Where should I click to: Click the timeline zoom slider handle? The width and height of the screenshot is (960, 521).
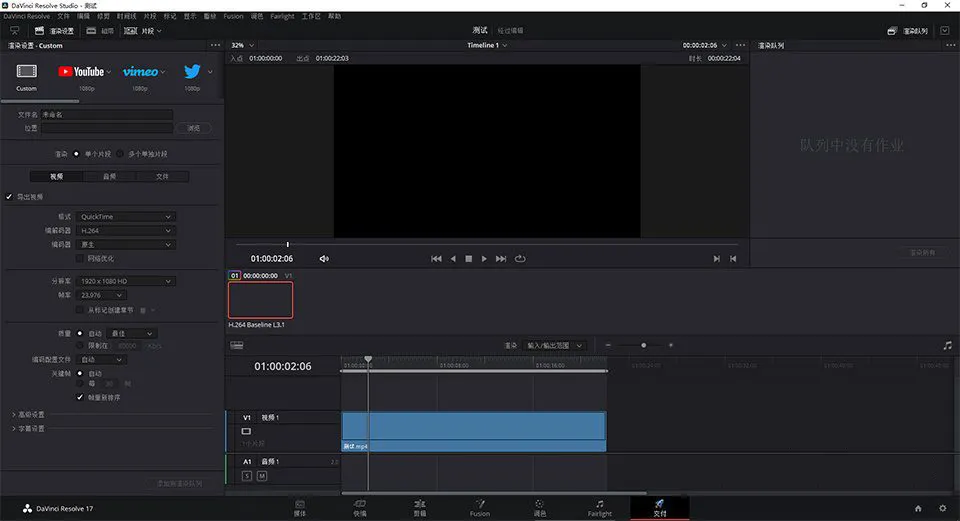pos(643,346)
